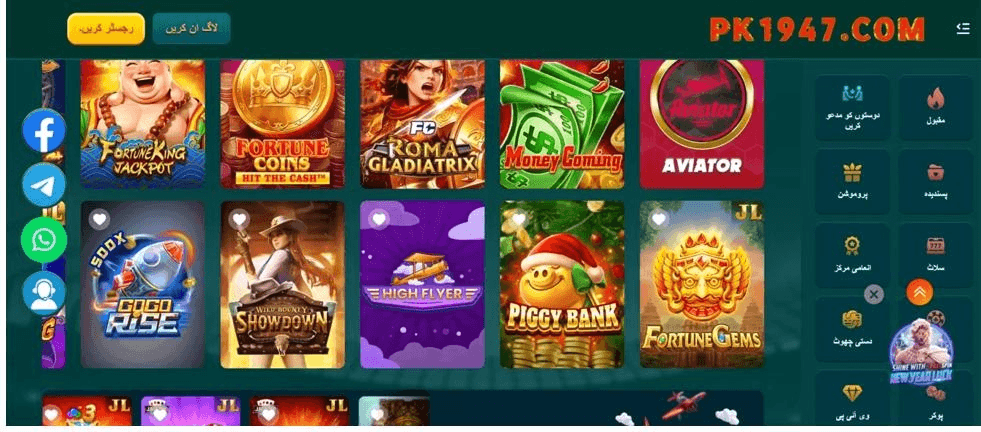The width and height of the screenshot is (981, 432).
Task: Open the invite friends menu item
Action: tap(851, 107)
